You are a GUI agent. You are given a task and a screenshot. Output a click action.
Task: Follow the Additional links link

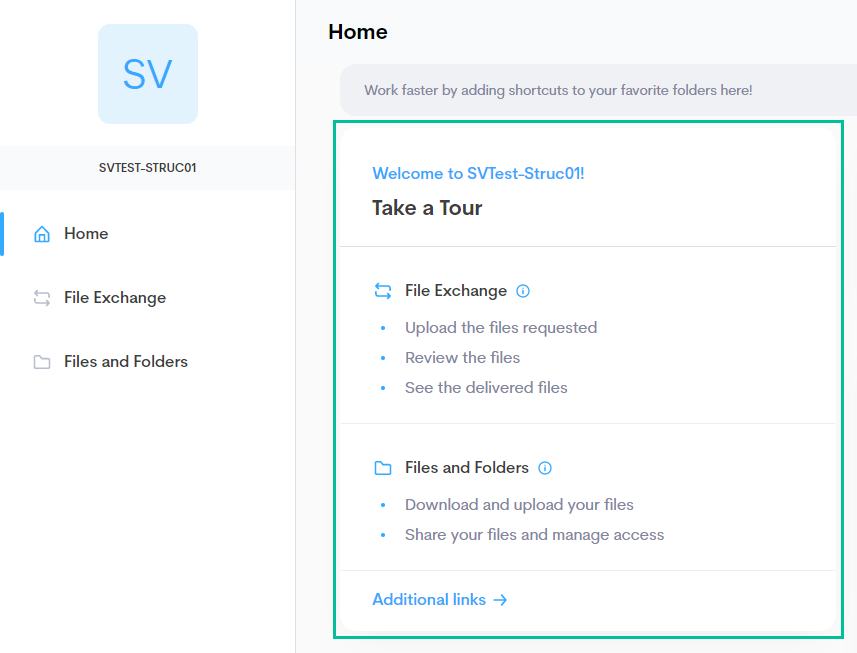pyautogui.click(x=429, y=599)
